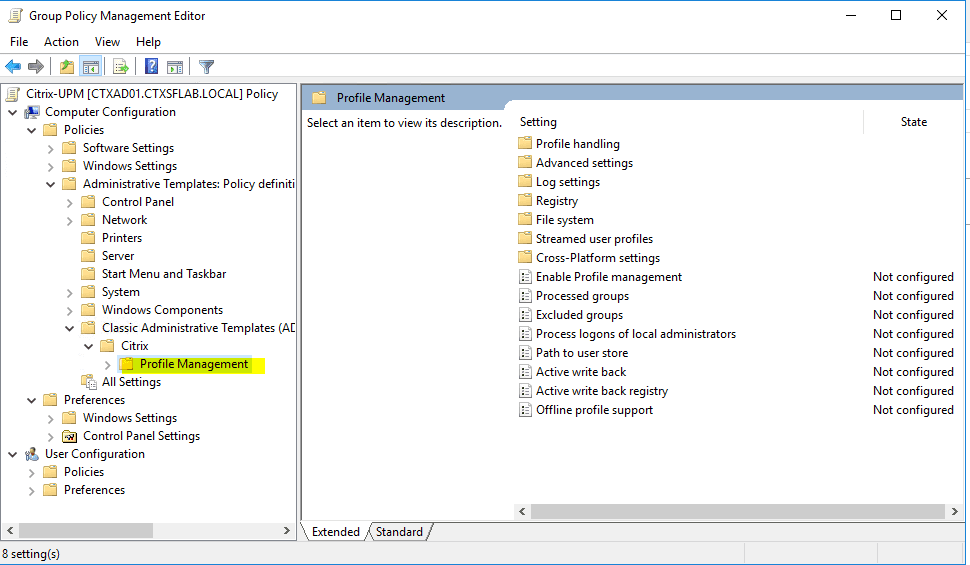
Task: Click the Registry folder icon
Action: click(525, 200)
